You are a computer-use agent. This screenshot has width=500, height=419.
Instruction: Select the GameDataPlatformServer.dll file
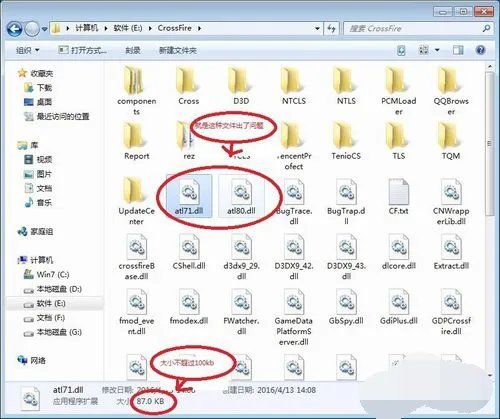pos(294,317)
